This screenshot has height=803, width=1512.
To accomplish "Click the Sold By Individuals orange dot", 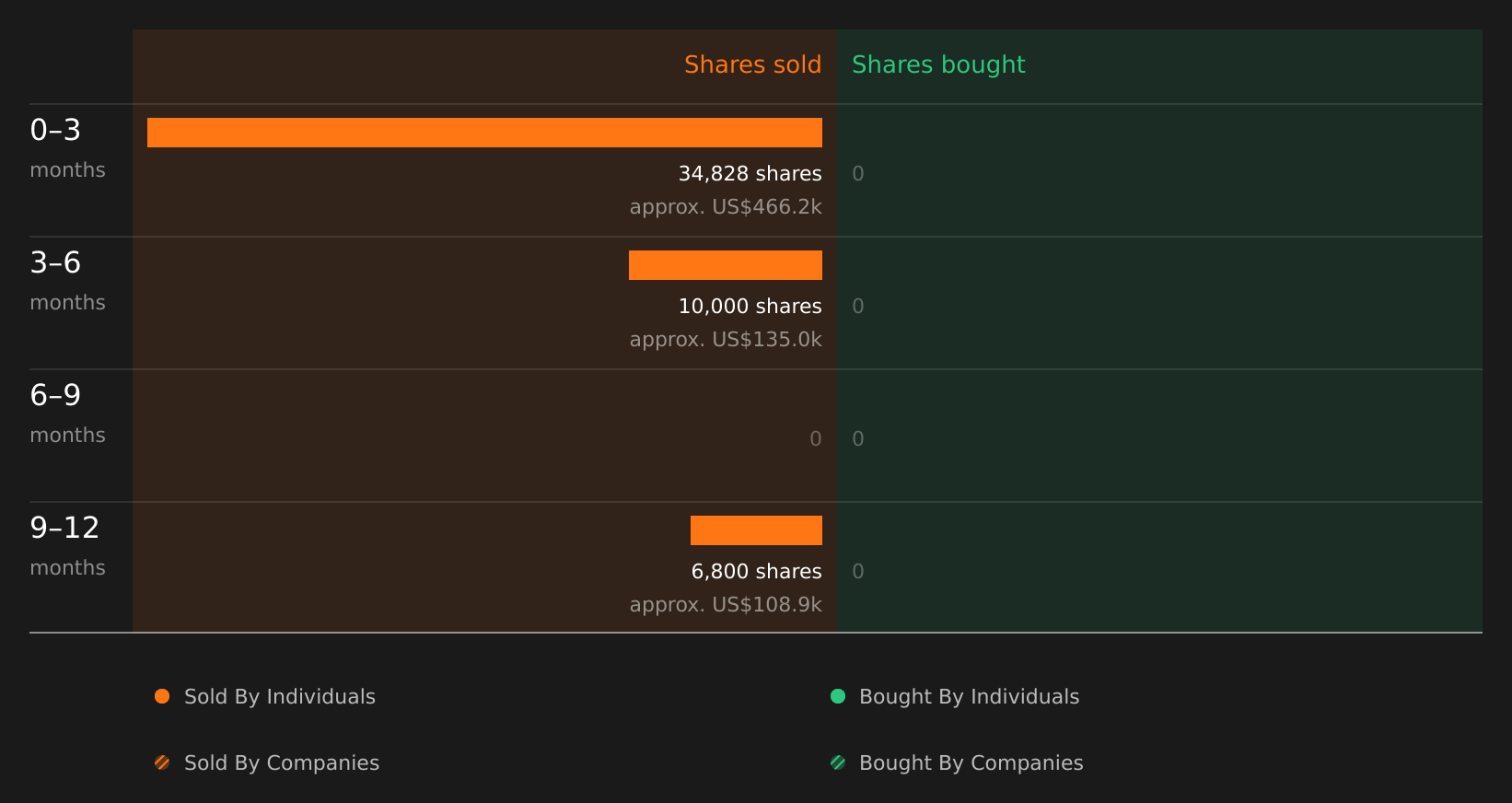I will [162, 696].
